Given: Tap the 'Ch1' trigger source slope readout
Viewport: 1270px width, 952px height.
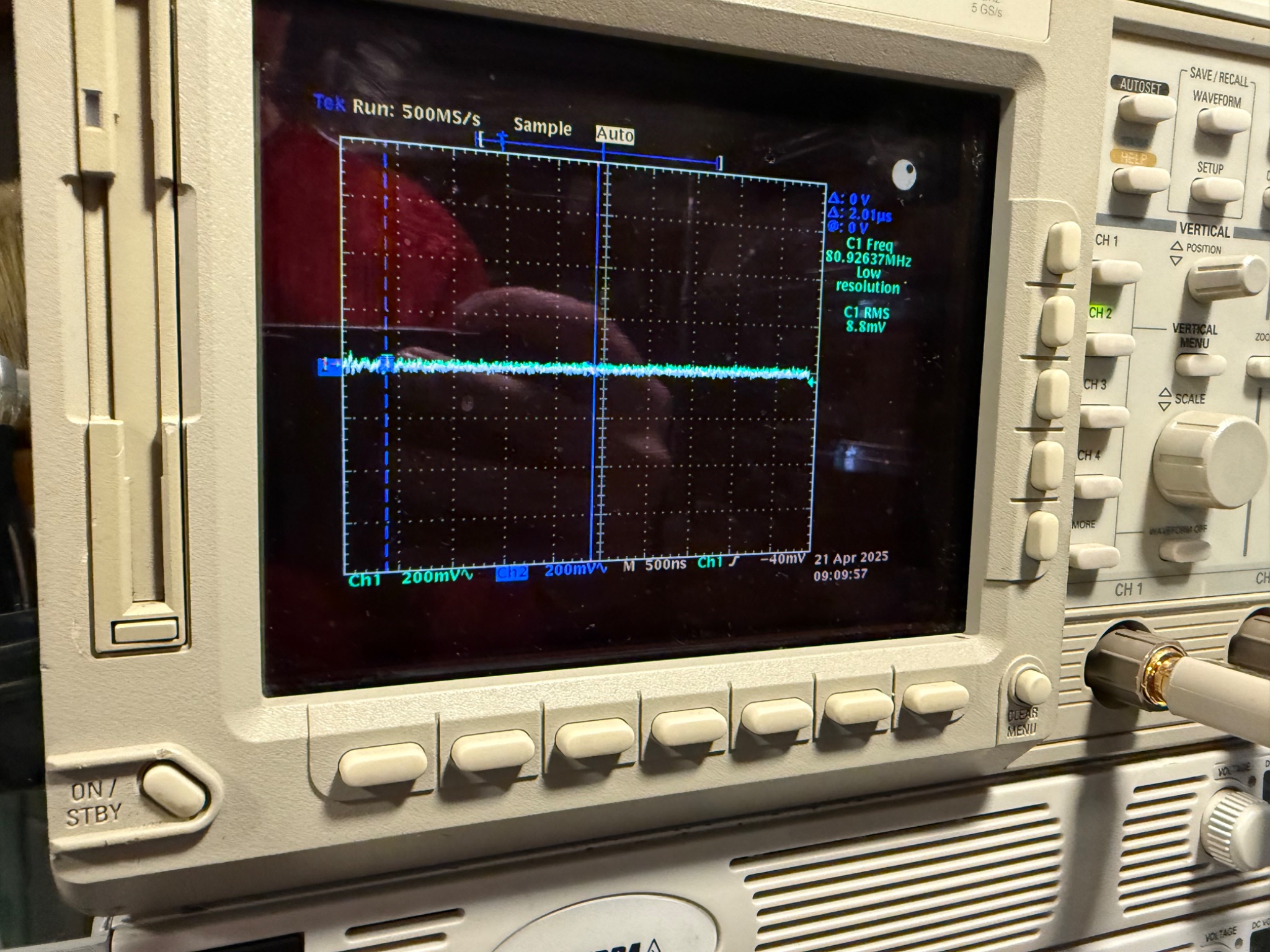Looking at the screenshot, I should click(717, 562).
